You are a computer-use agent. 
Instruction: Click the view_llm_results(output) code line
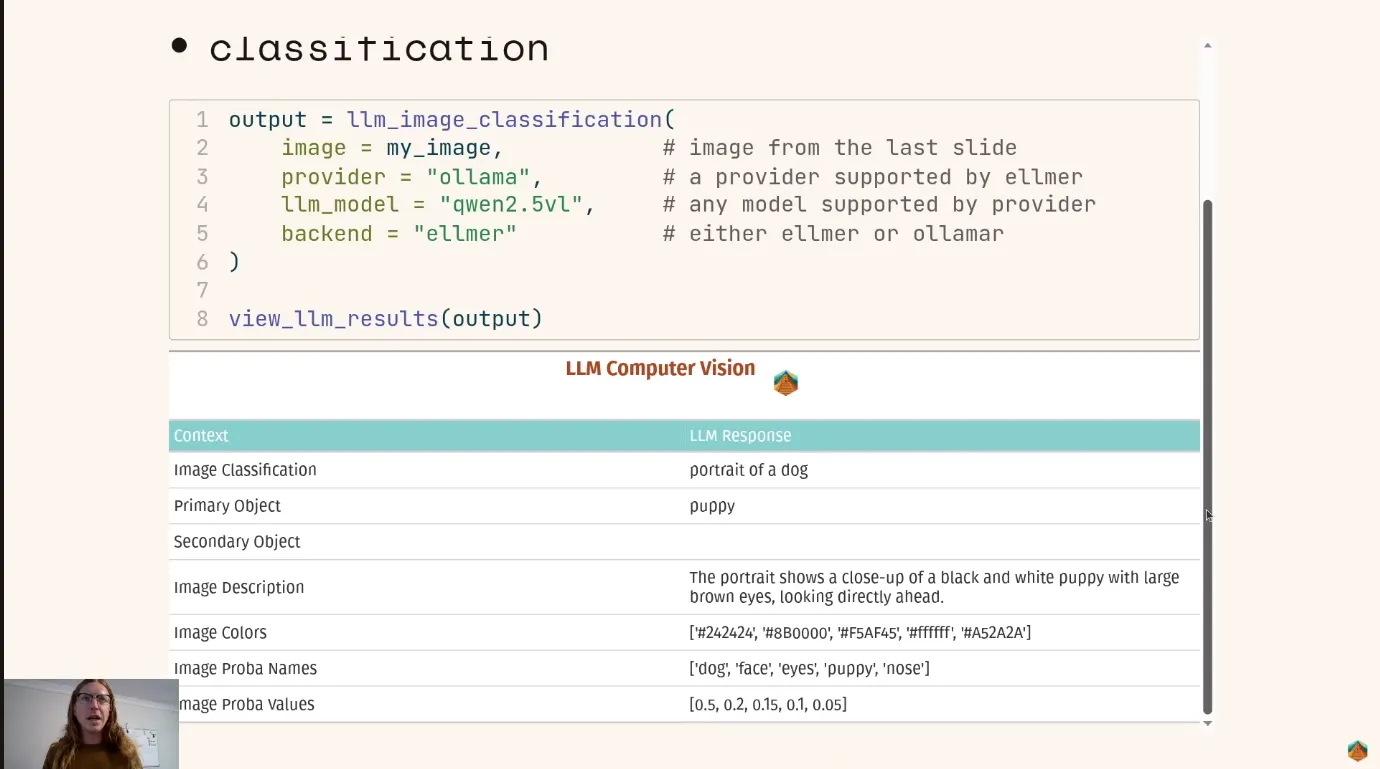(385, 319)
